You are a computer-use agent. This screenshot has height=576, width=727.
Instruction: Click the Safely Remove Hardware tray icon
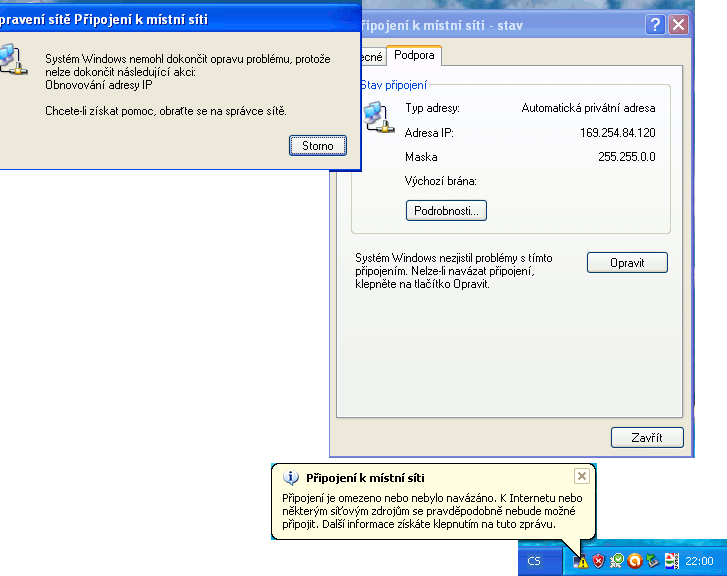651,561
